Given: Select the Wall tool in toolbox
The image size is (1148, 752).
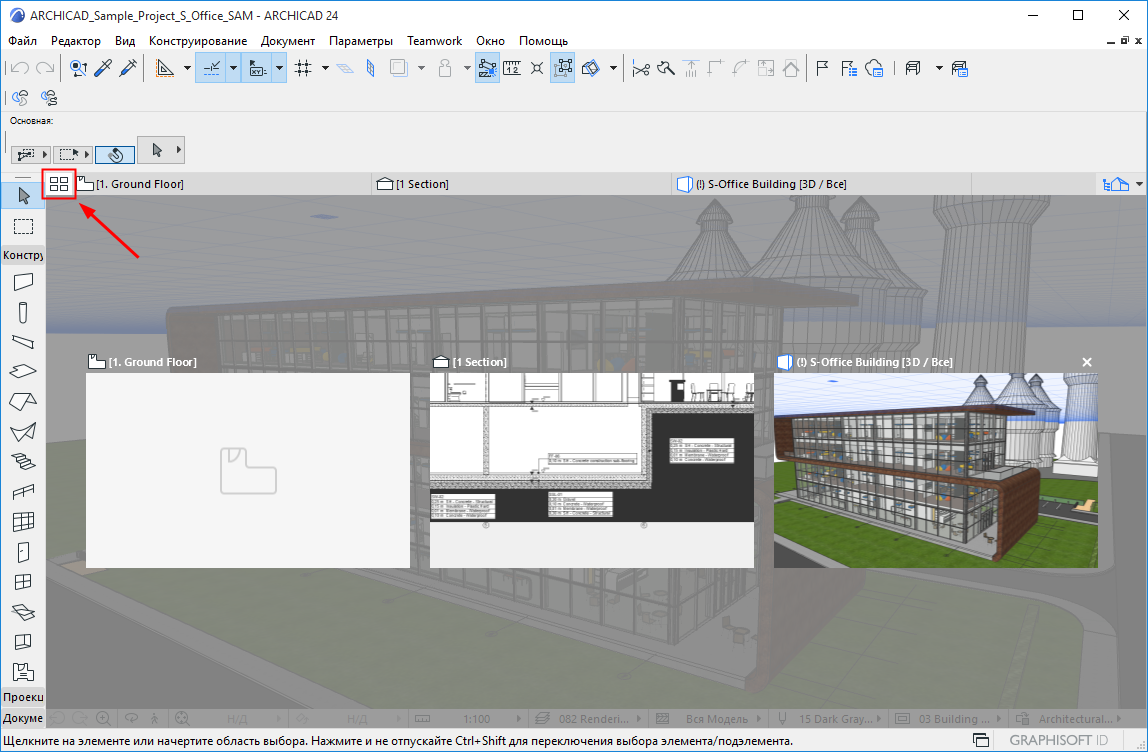Looking at the screenshot, I should point(23,283).
